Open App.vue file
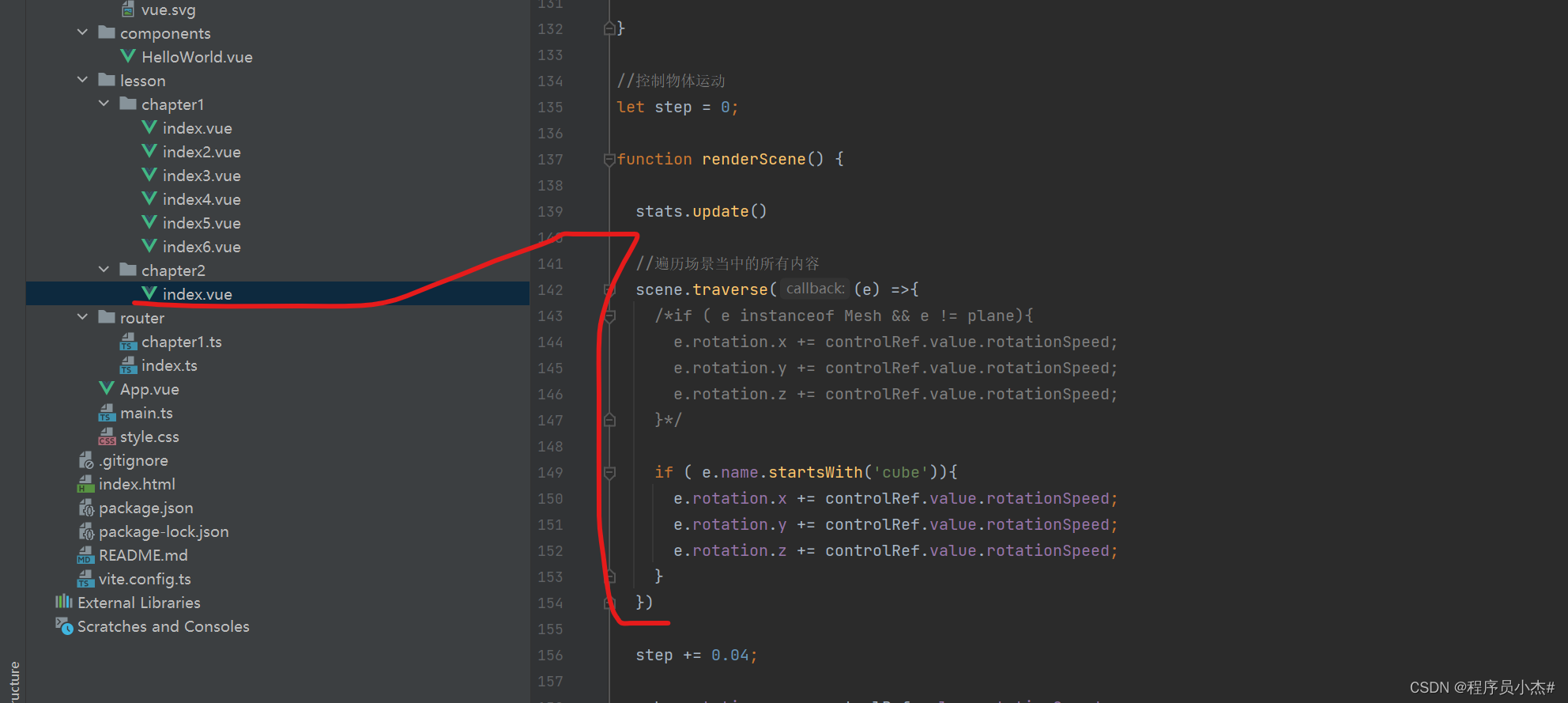Viewport: 1568px width, 703px height. (x=149, y=389)
